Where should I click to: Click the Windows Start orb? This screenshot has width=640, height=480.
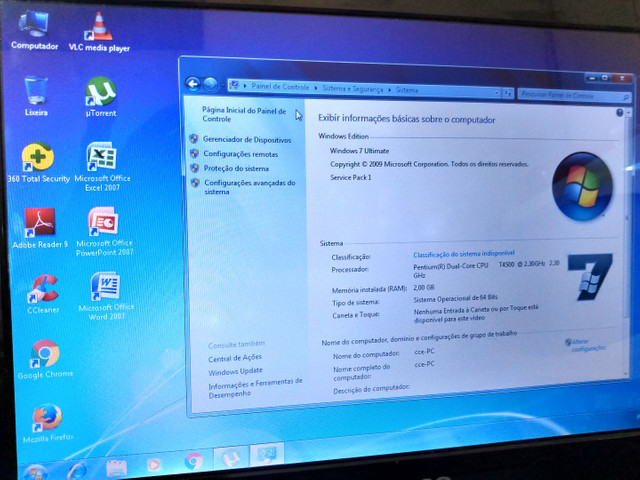point(34,473)
